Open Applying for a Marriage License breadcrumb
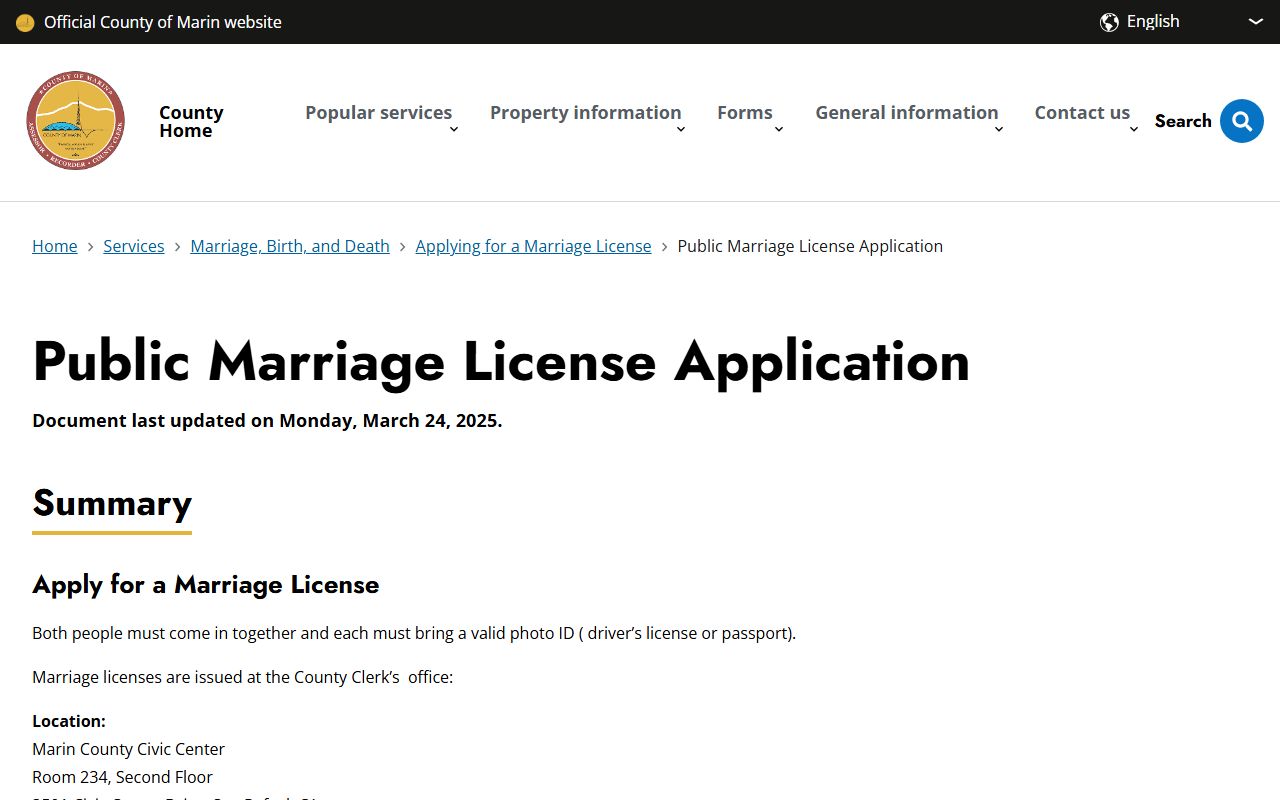 click(x=533, y=246)
